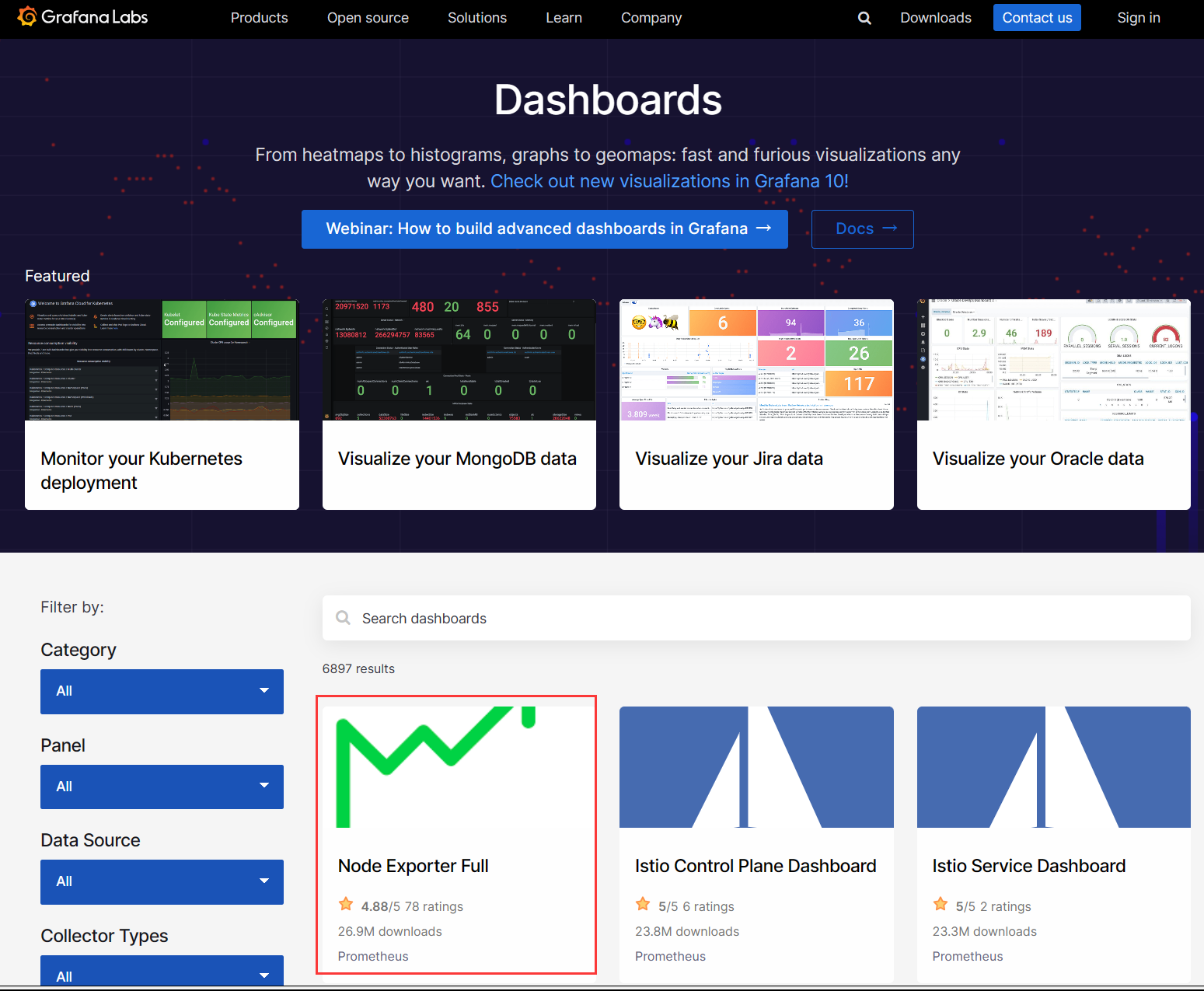Click the star icon for Istio Service Dashboard
This screenshot has height=991, width=1204.
point(941,905)
